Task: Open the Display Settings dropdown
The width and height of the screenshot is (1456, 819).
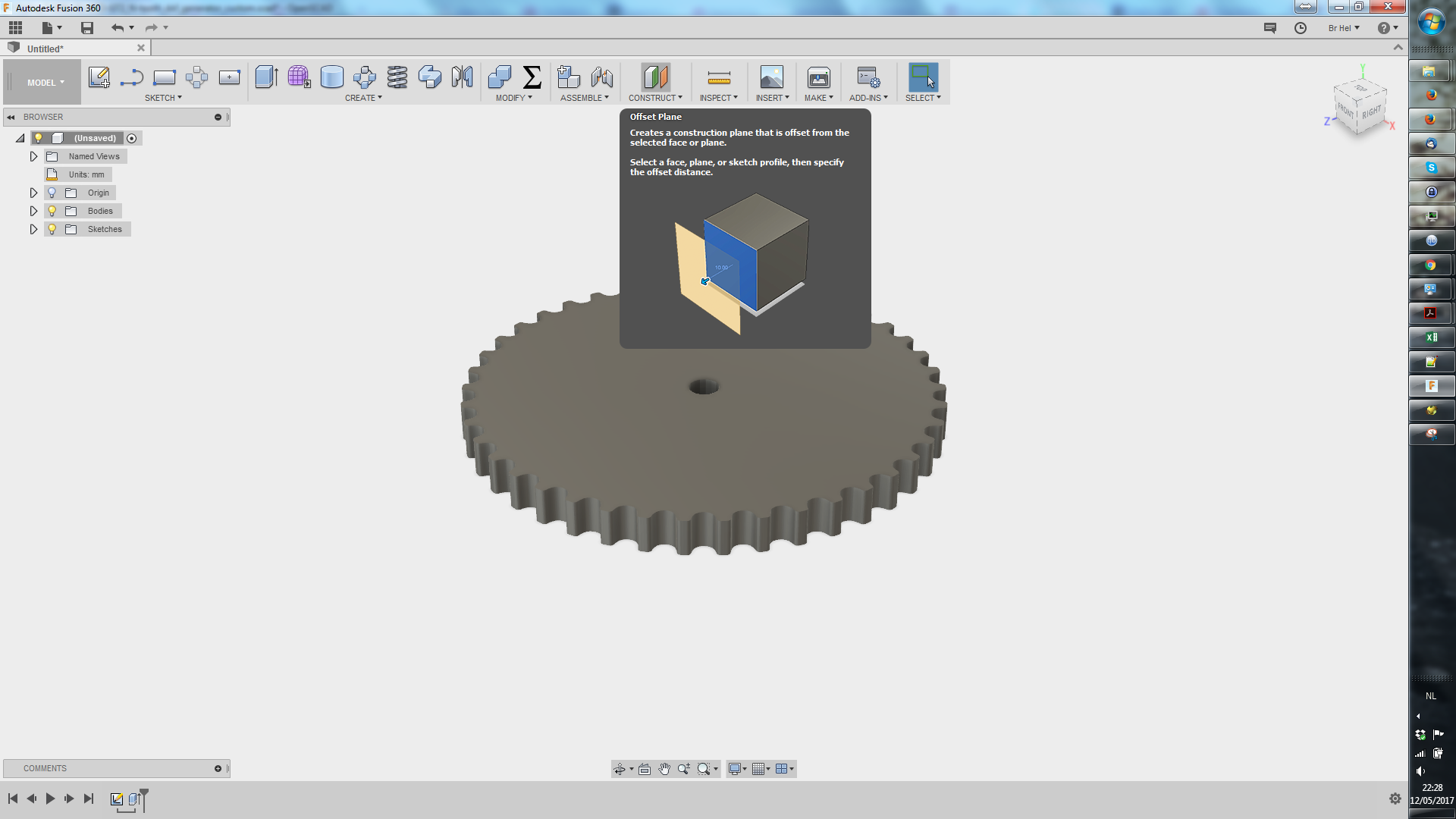Action: tap(737, 769)
